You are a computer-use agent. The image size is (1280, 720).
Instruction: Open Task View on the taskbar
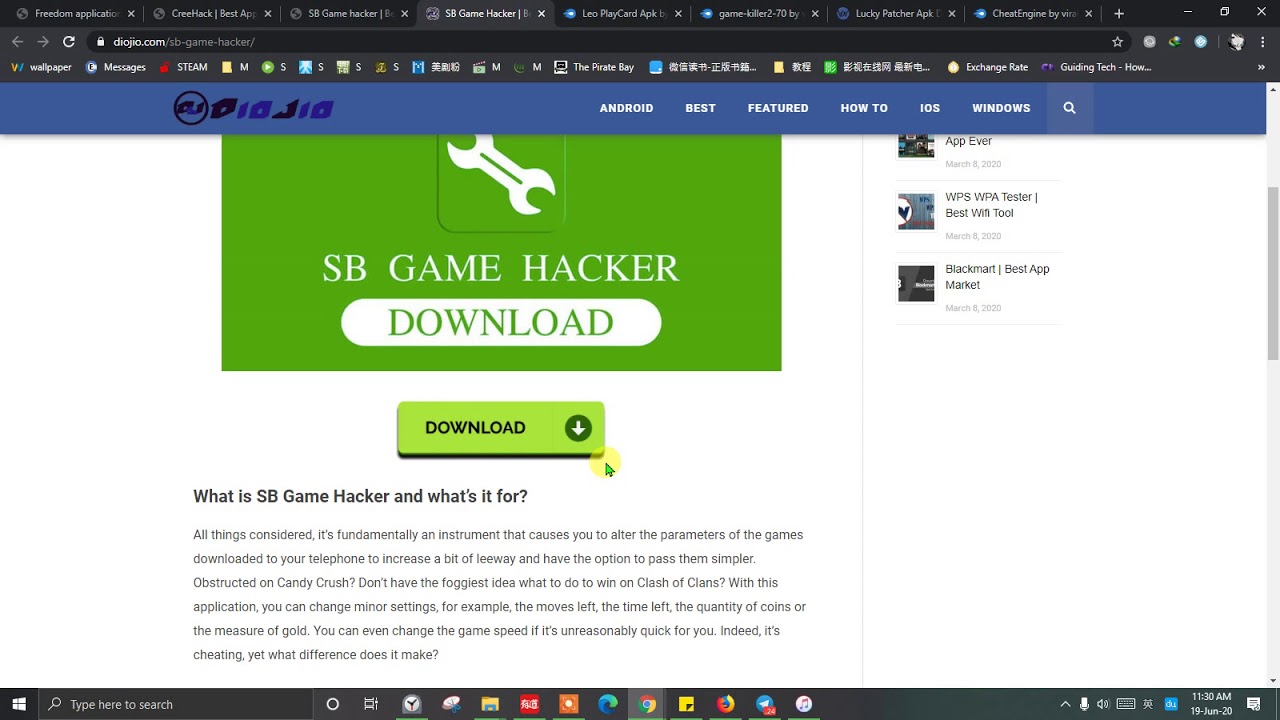[x=371, y=704]
